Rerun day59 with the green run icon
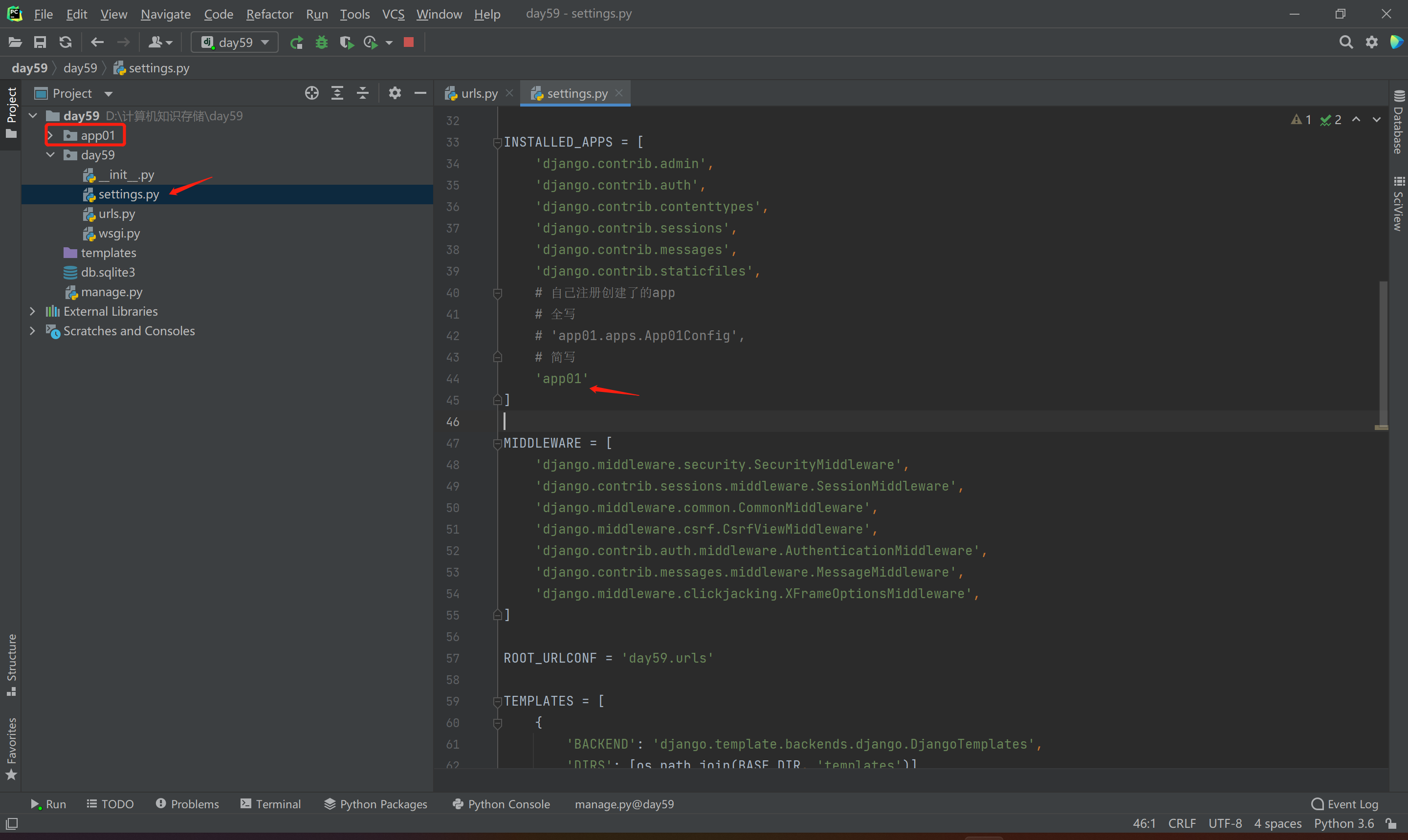 click(x=297, y=43)
